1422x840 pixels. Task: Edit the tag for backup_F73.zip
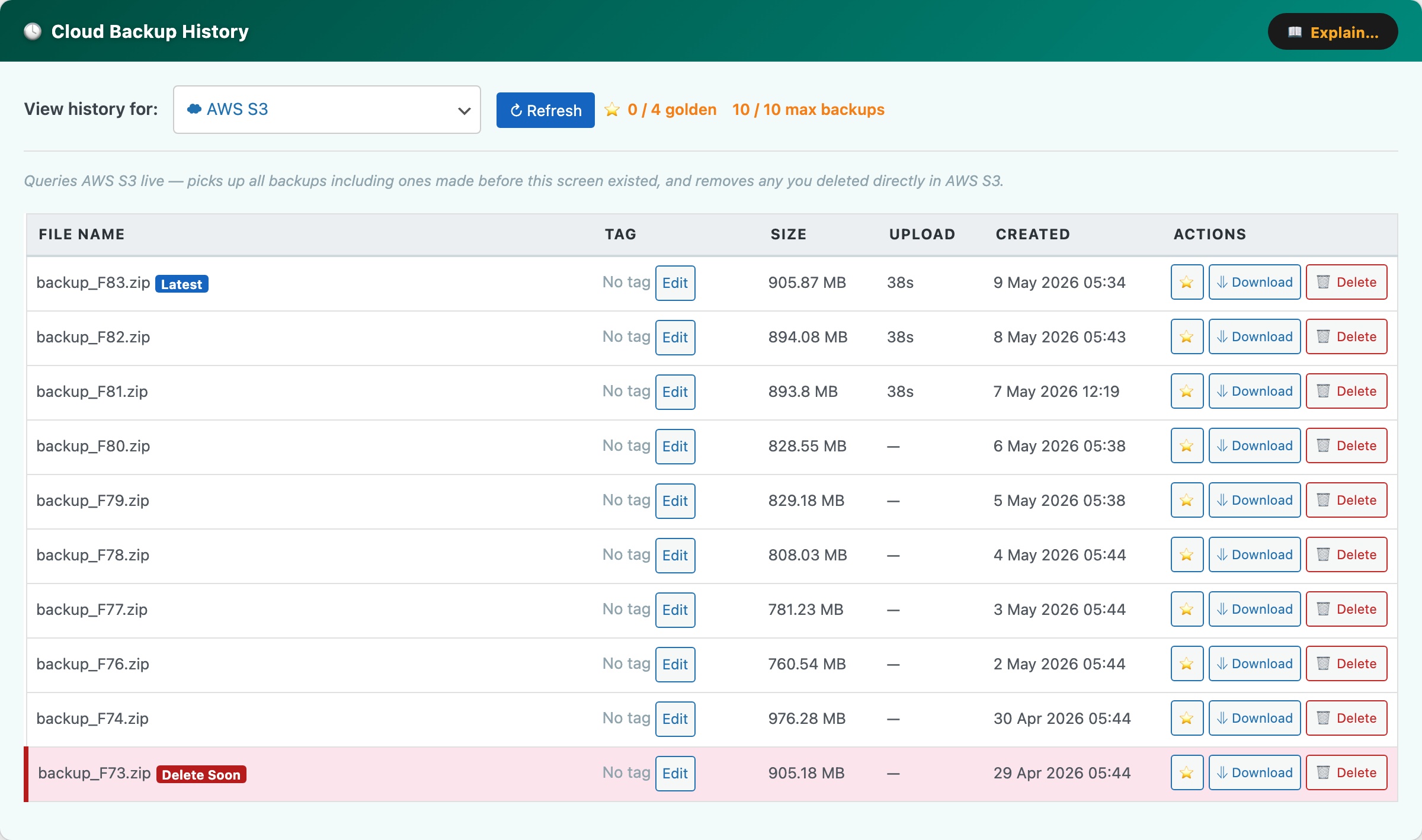coord(675,774)
